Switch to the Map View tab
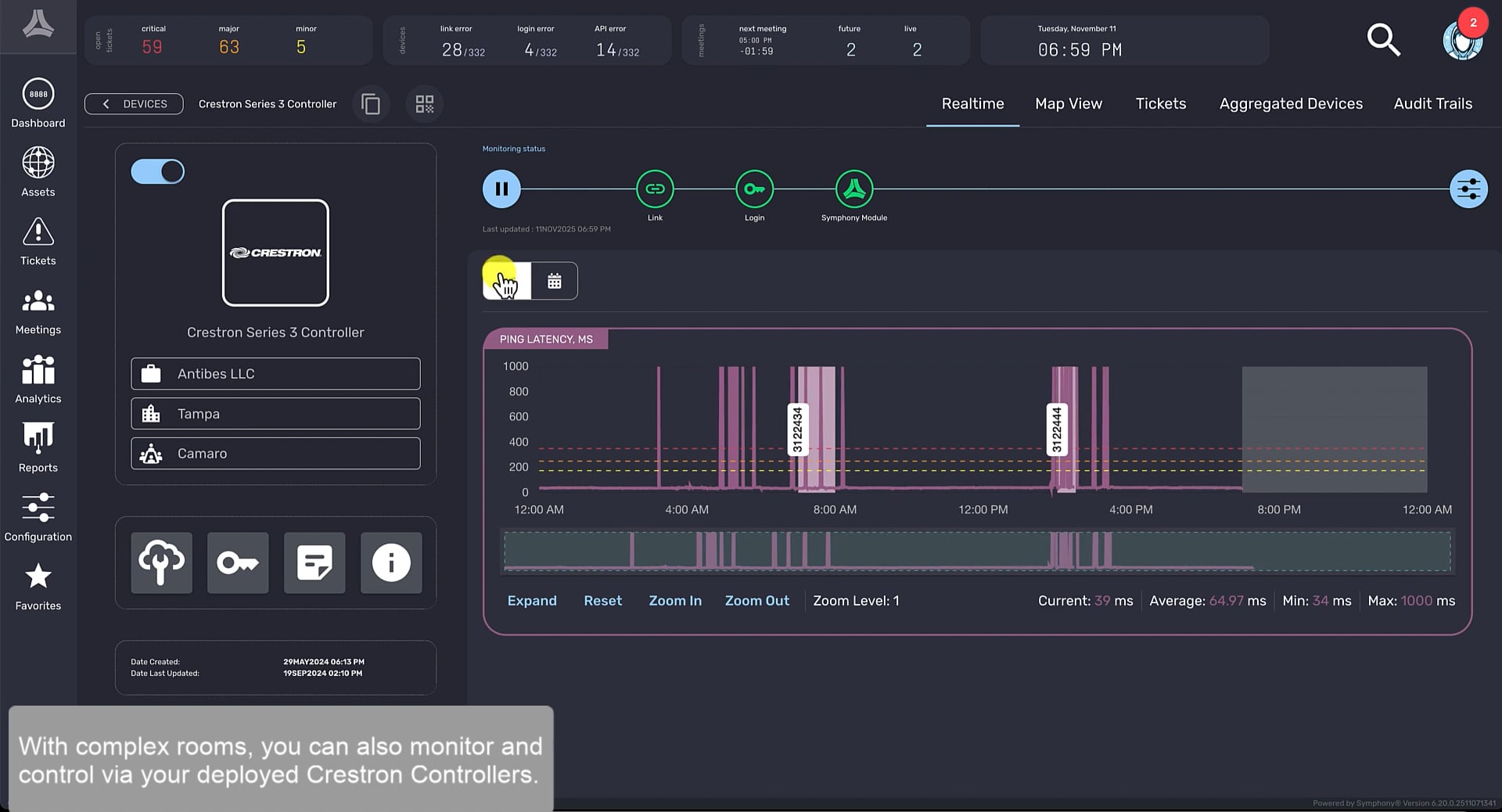This screenshot has height=812, width=1502. pos(1068,103)
